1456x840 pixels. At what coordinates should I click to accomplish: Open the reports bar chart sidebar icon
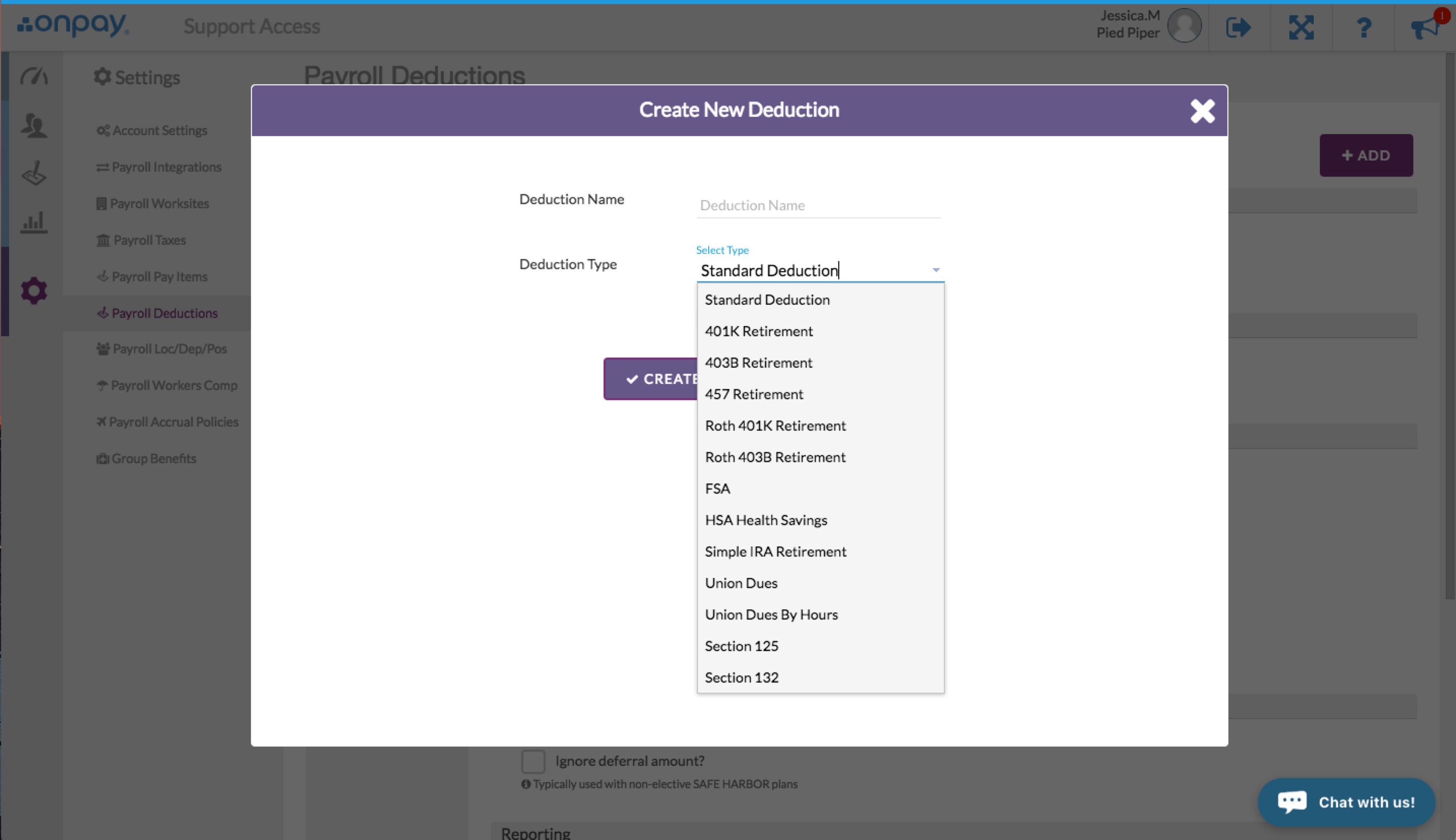(34, 222)
